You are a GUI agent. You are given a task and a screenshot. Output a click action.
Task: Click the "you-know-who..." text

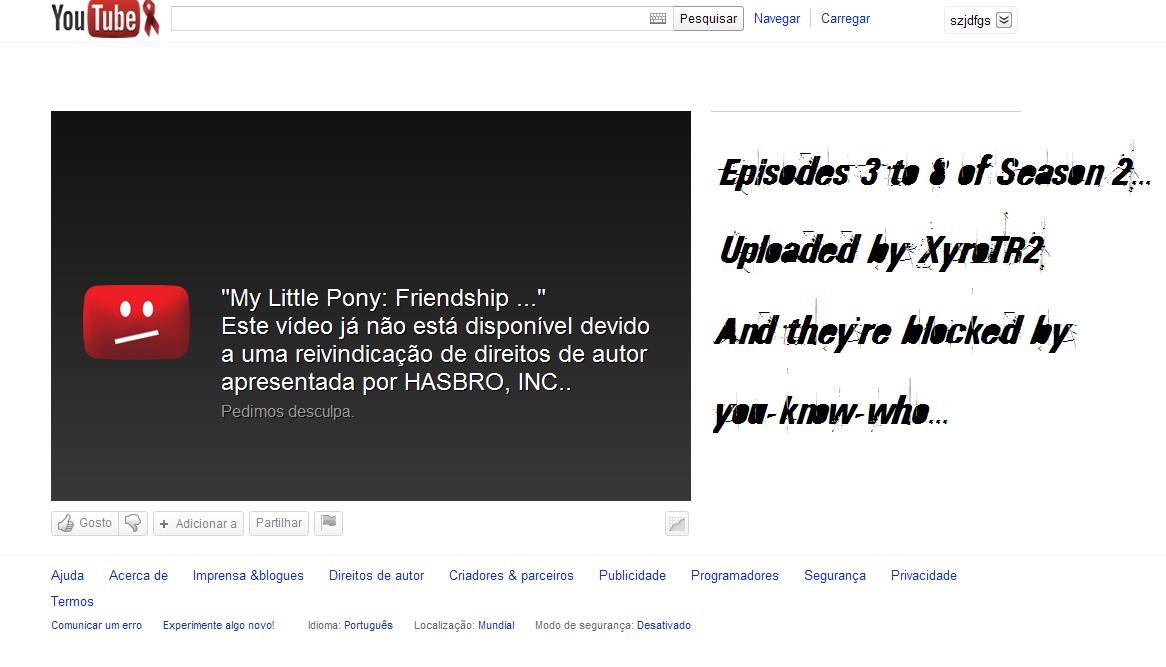pyautogui.click(x=831, y=411)
